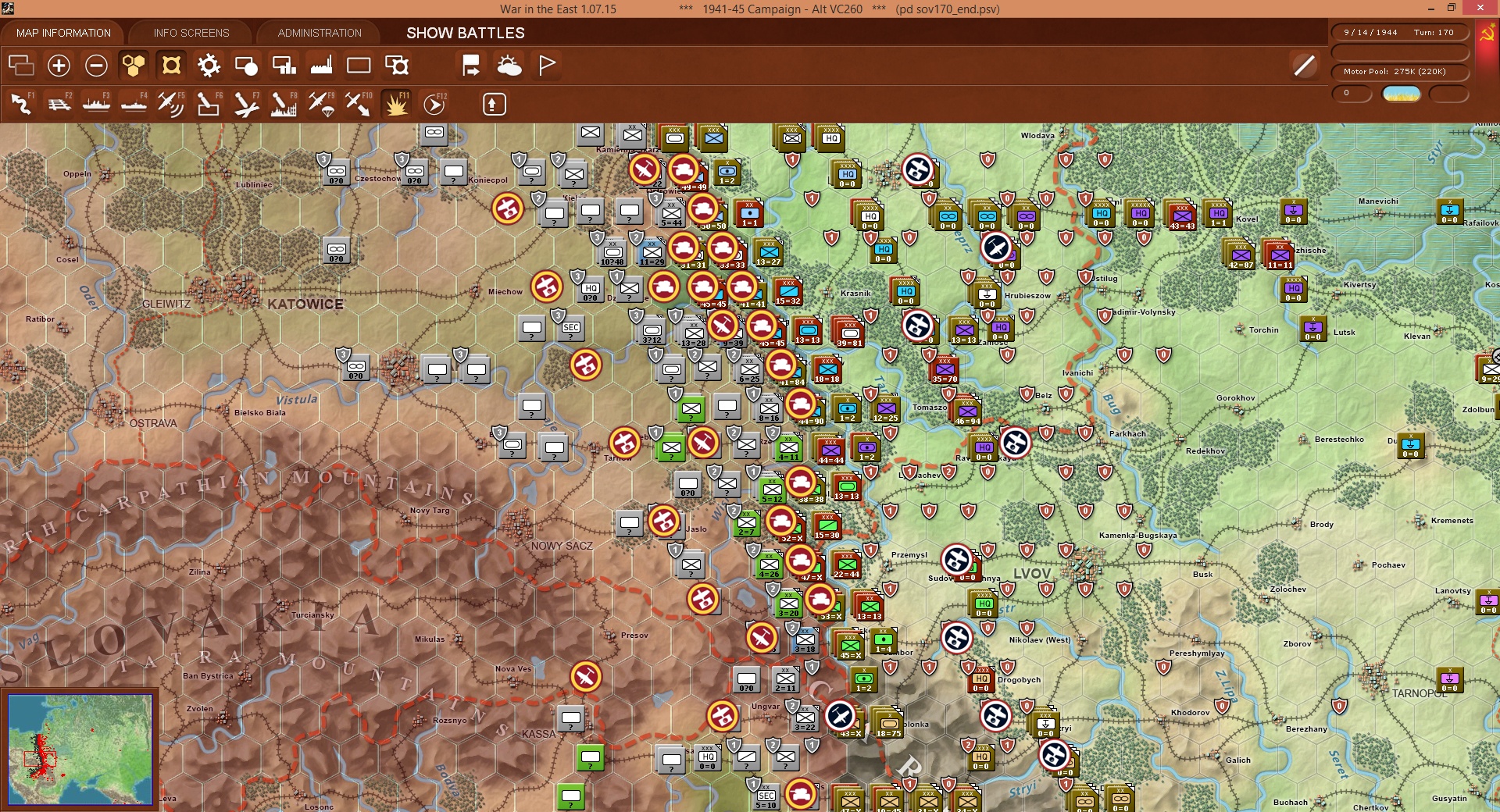Select F10 air transfer mode

pyautogui.click(x=359, y=104)
